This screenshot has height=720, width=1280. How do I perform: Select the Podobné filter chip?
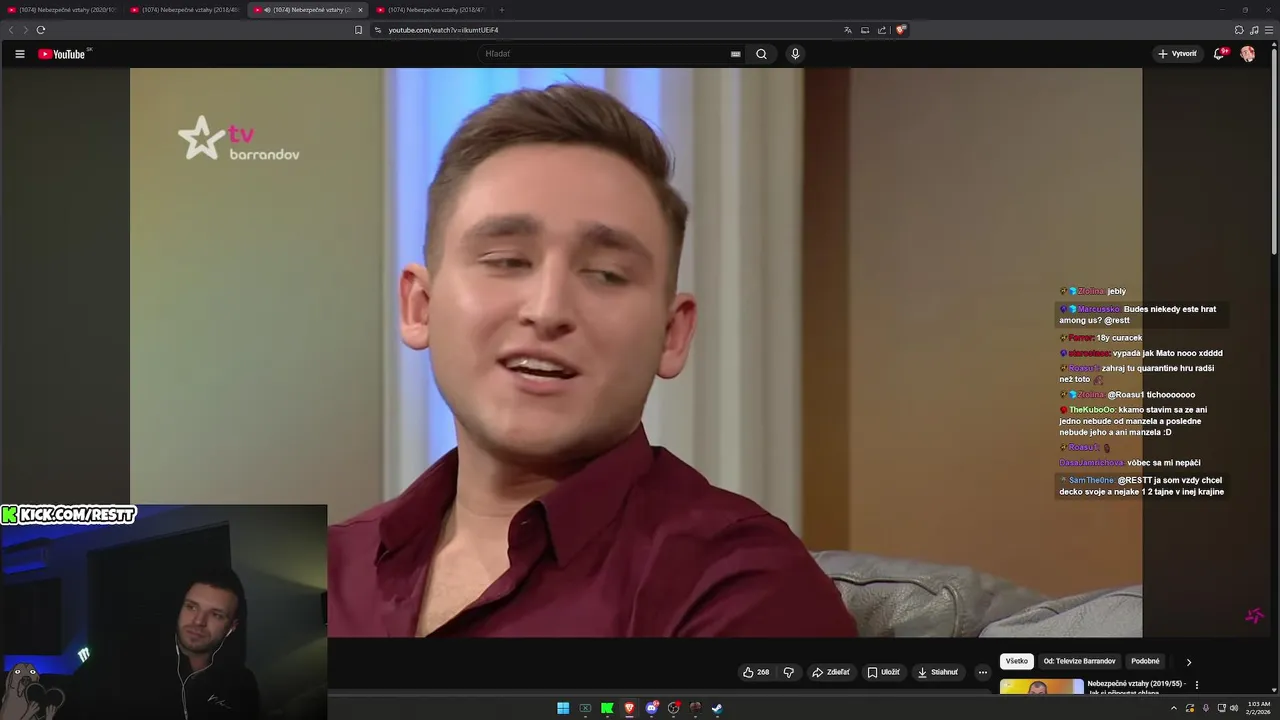(1145, 661)
